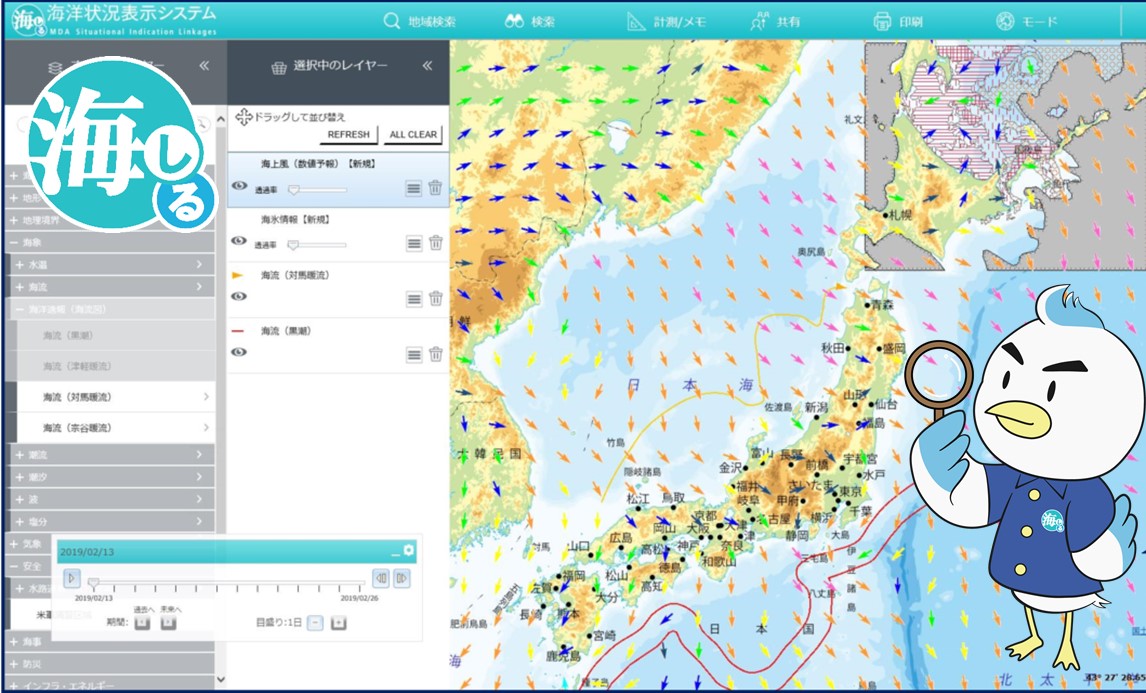The image size is (1146, 693).
Task: Collapse the 選択中のレイヤー panel
Action: click(428, 66)
